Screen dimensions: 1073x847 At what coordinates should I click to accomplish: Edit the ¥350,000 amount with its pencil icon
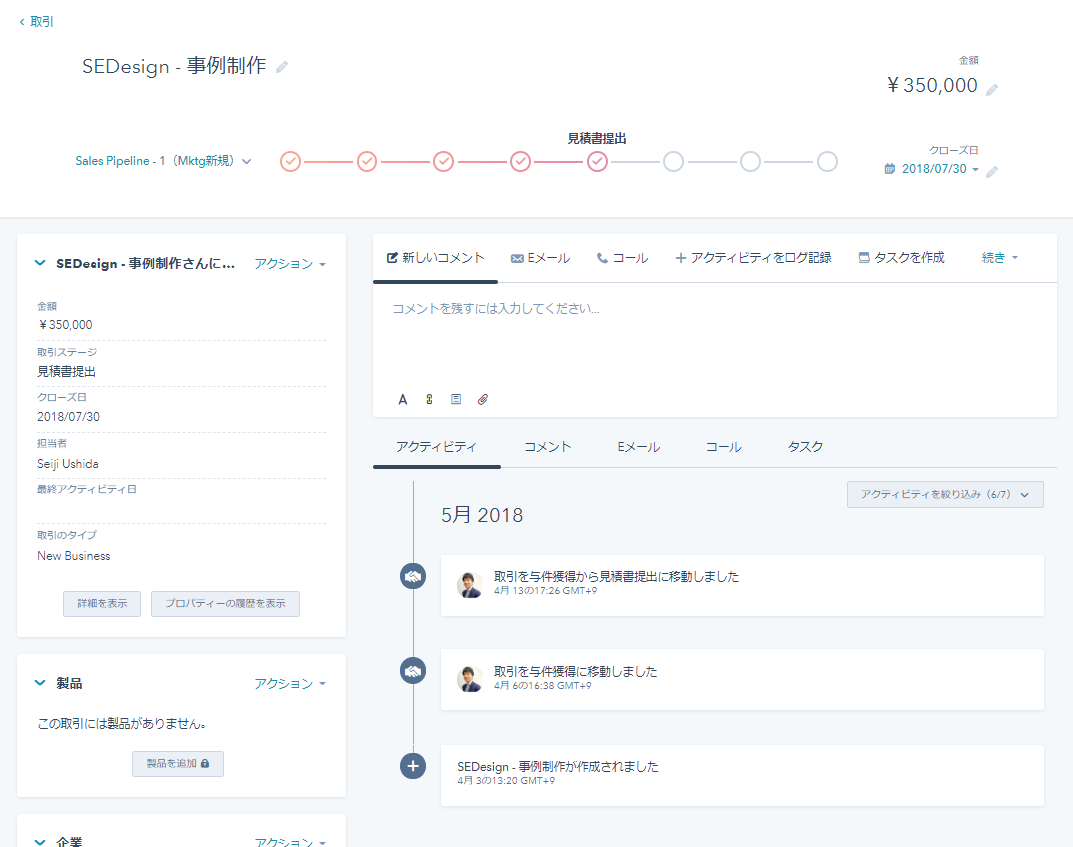(x=992, y=89)
